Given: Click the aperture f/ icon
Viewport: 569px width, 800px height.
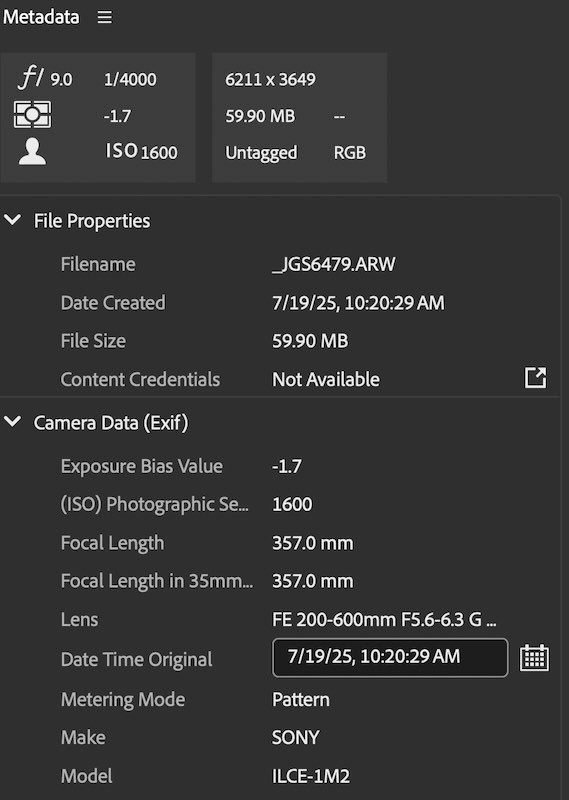Looking at the screenshot, I should [31, 78].
